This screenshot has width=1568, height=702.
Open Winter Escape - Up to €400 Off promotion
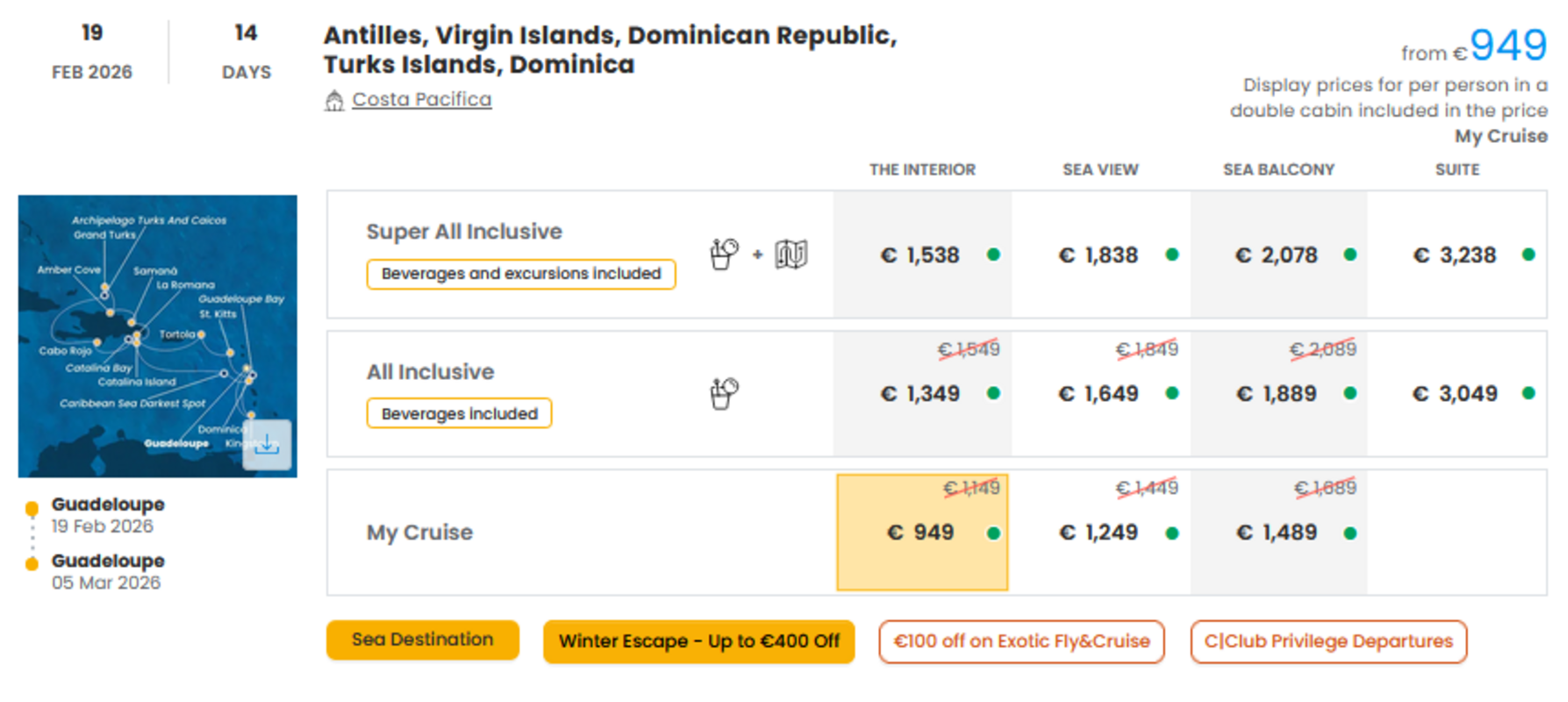coord(699,641)
